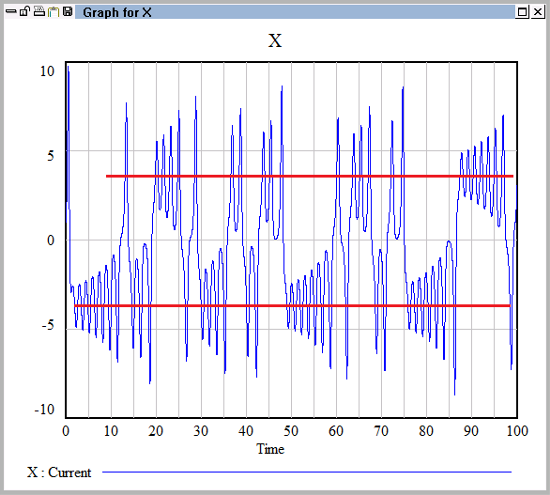Click the upper red horizontal line
This screenshot has height=495, width=550.
click(x=309, y=176)
